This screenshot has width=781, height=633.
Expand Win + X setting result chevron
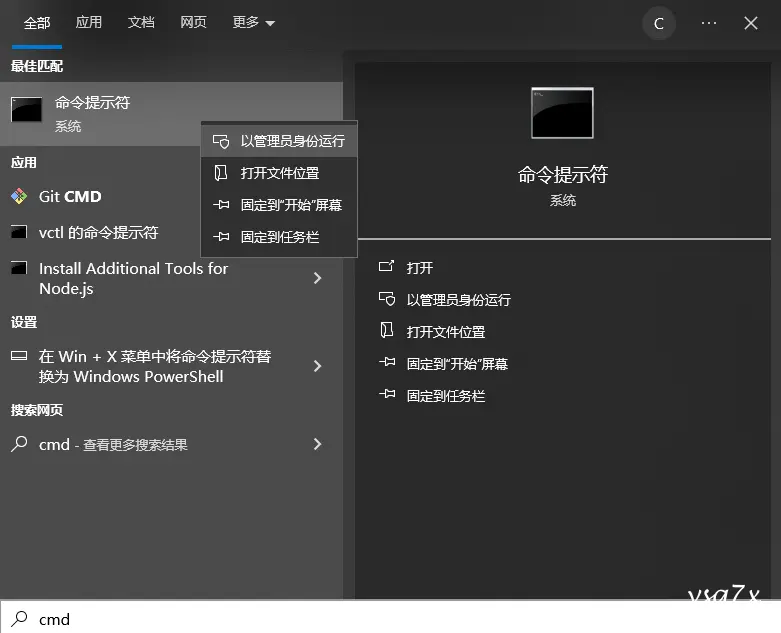[x=317, y=366]
